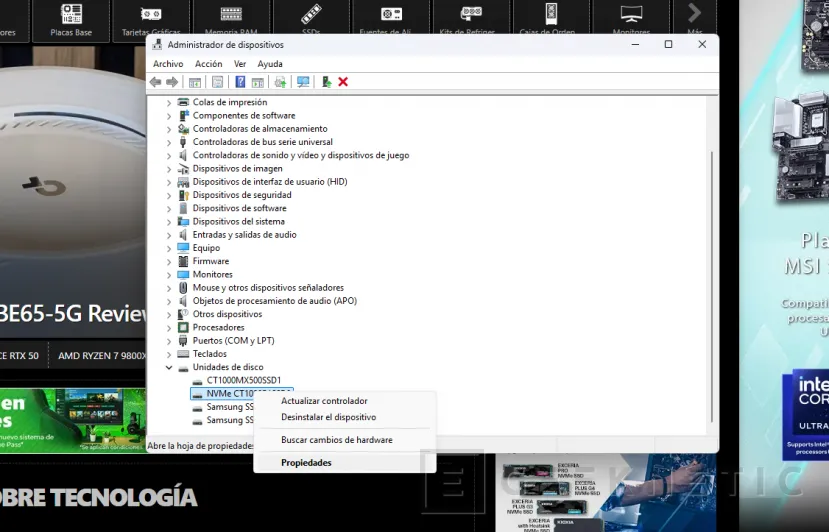Screen dimensions: 829x532
Task: Select the highlighted NVMe CT1000 disk entry
Action: coord(241,394)
